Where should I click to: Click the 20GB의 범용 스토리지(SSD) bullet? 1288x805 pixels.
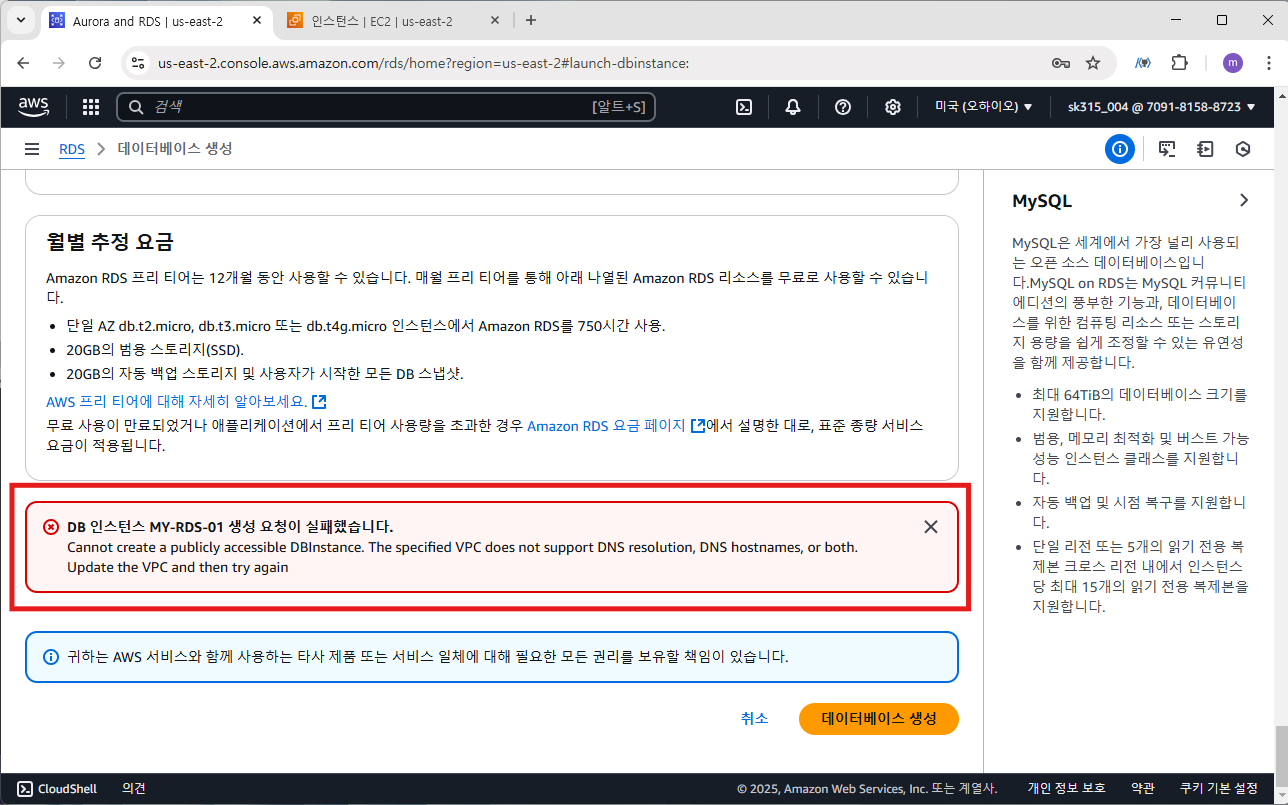coord(155,350)
